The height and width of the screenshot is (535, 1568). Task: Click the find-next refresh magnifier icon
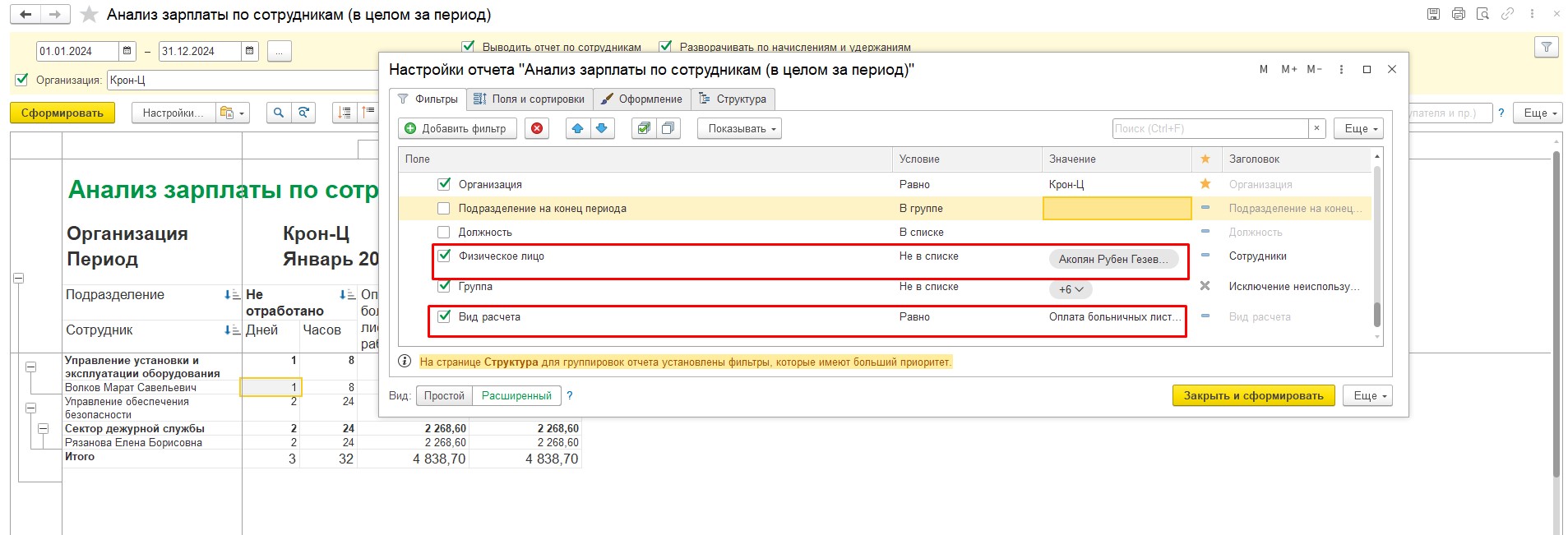point(304,113)
